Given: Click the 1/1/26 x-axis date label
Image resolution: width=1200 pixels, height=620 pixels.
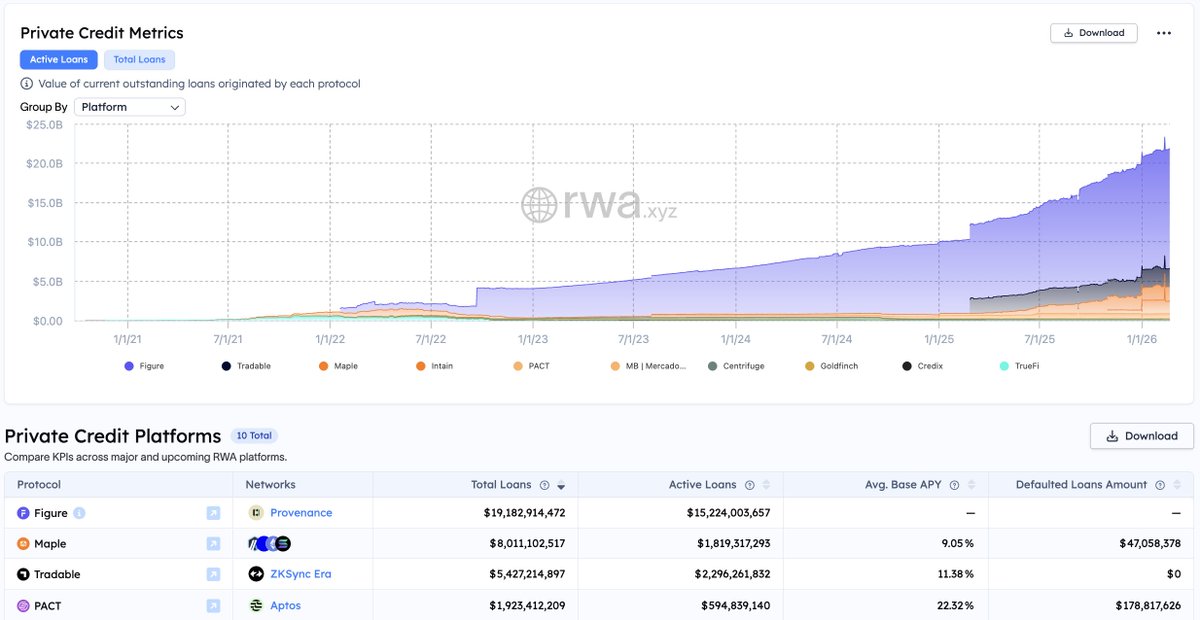Looking at the screenshot, I should pyautogui.click(x=1141, y=340).
